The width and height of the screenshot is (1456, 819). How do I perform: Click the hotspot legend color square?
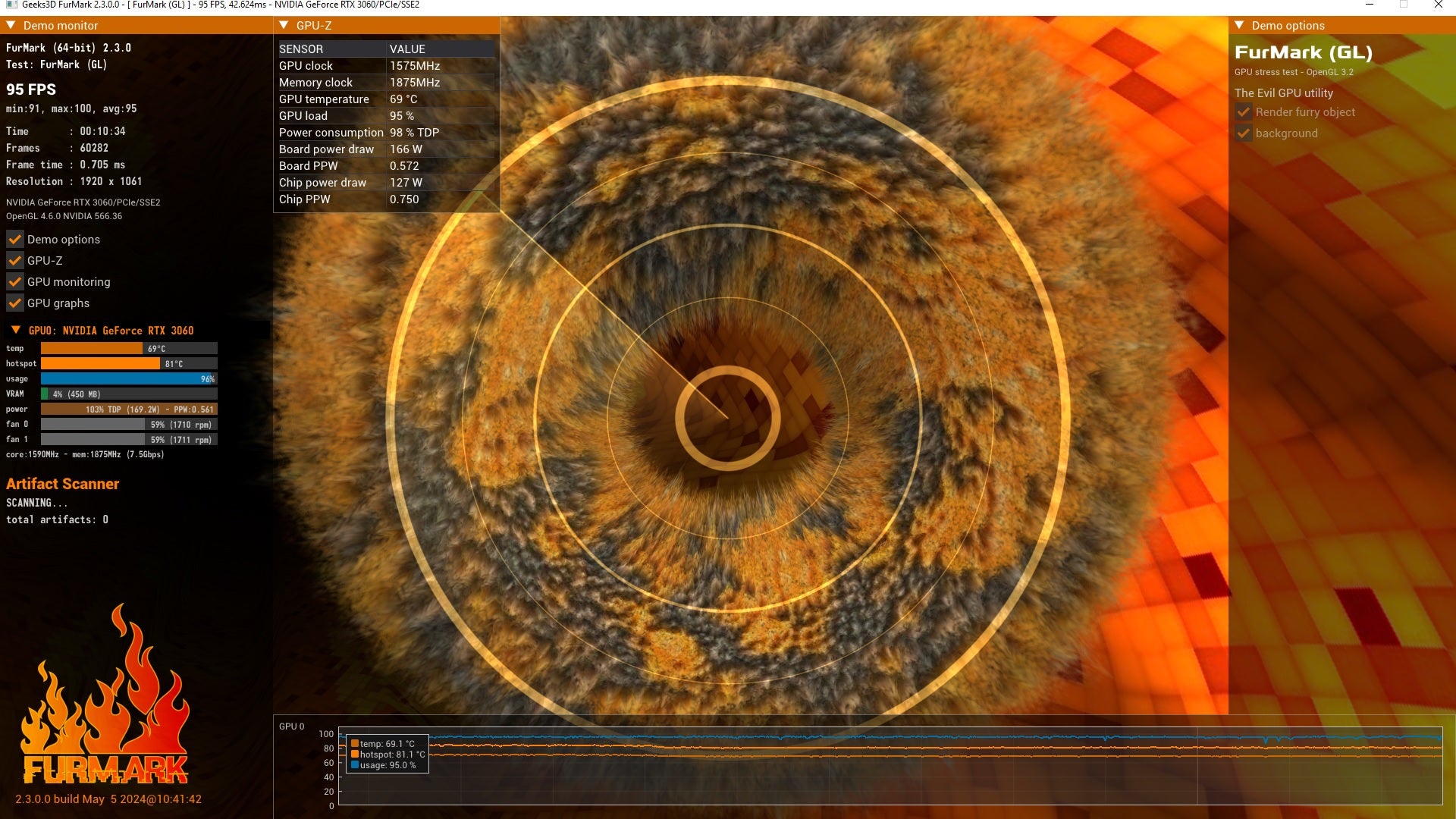pyautogui.click(x=355, y=755)
